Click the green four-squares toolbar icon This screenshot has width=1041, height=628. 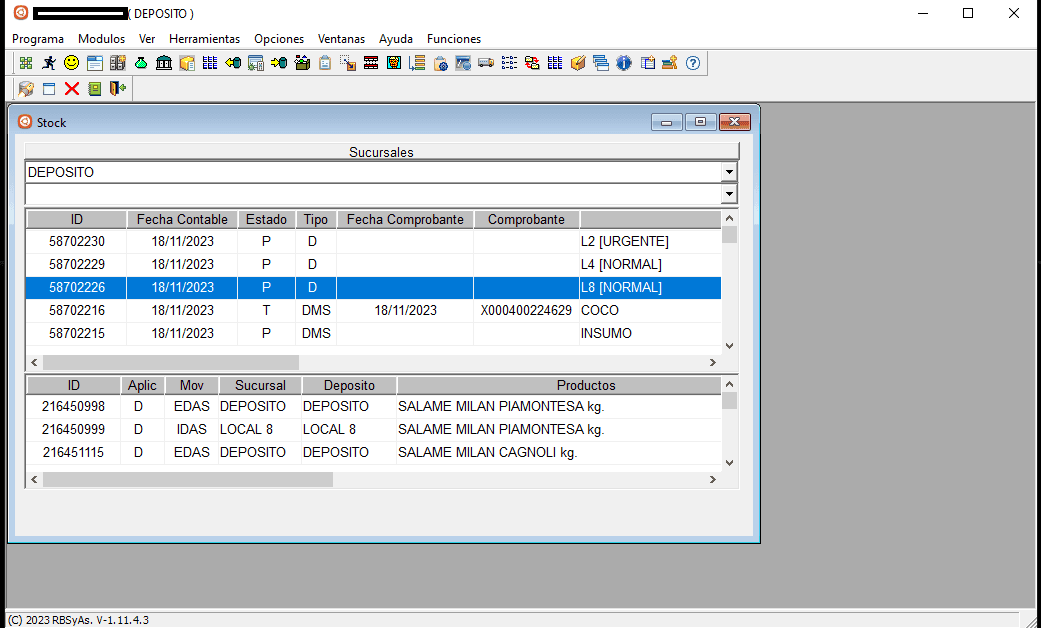pos(26,63)
